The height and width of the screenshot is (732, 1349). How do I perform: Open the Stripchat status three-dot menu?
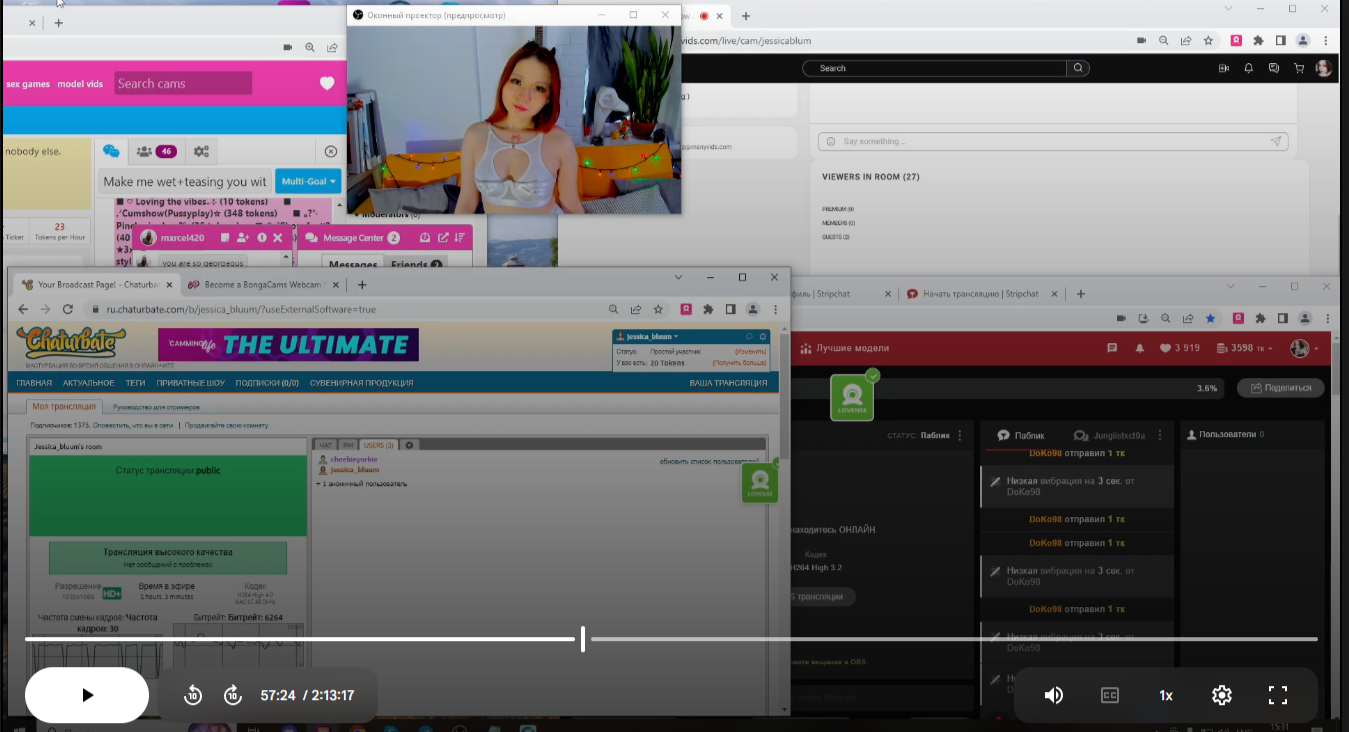tap(960, 436)
